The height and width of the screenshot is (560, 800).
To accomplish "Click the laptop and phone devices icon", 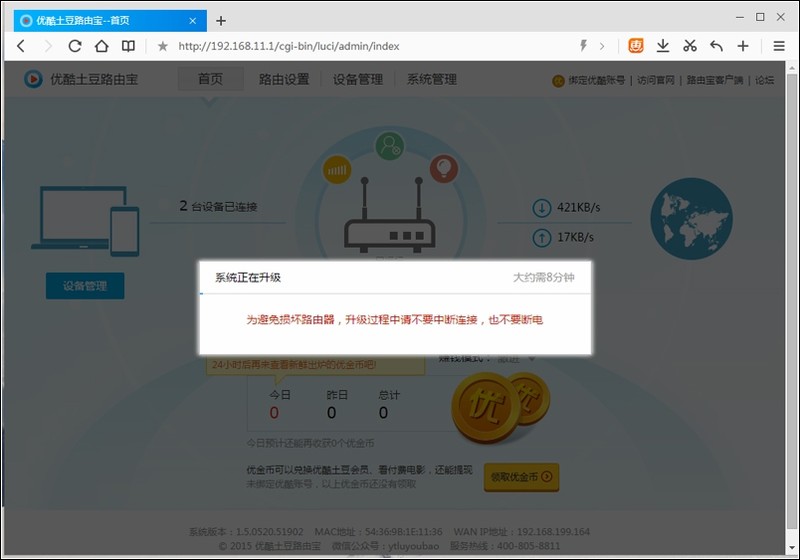I will click(85, 221).
